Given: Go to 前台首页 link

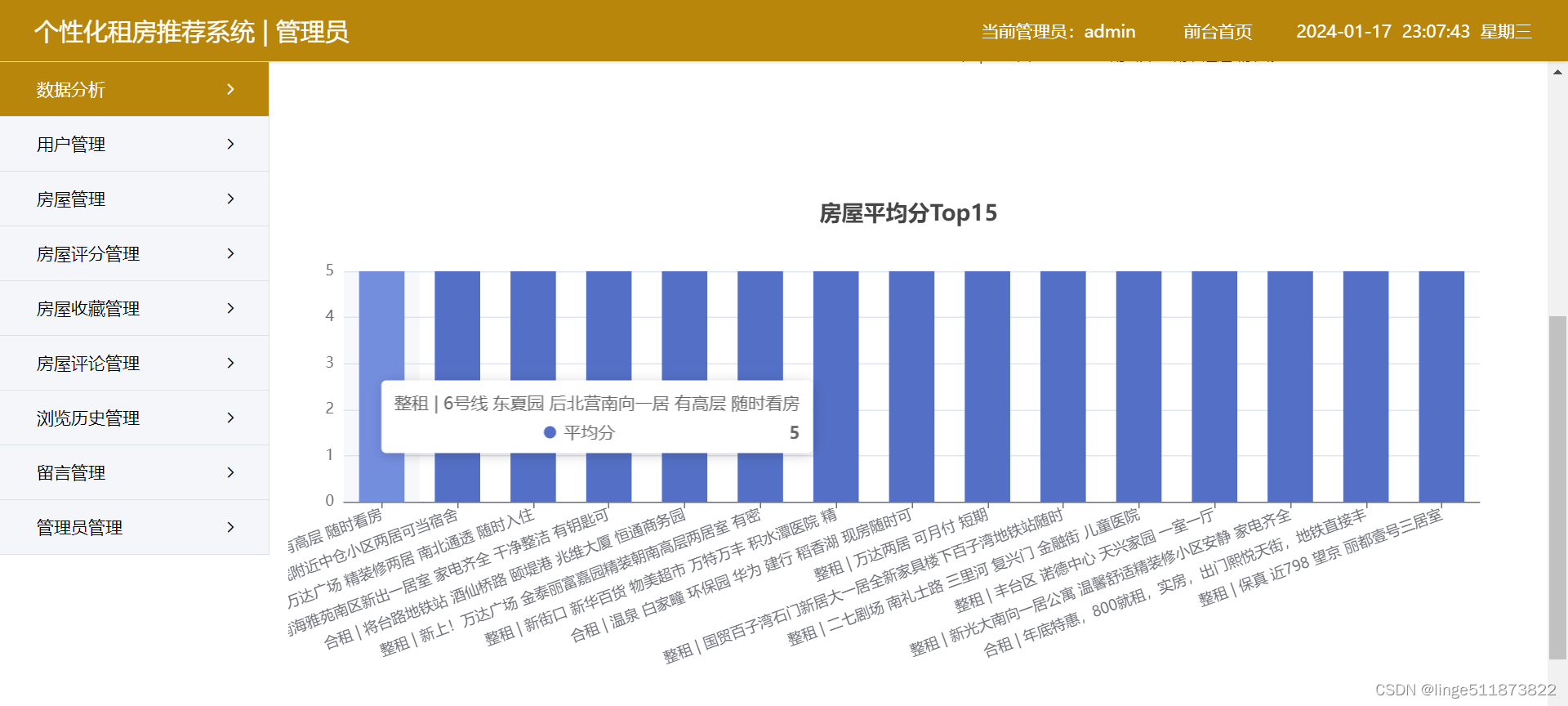Looking at the screenshot, I should tap(1218, 32).
